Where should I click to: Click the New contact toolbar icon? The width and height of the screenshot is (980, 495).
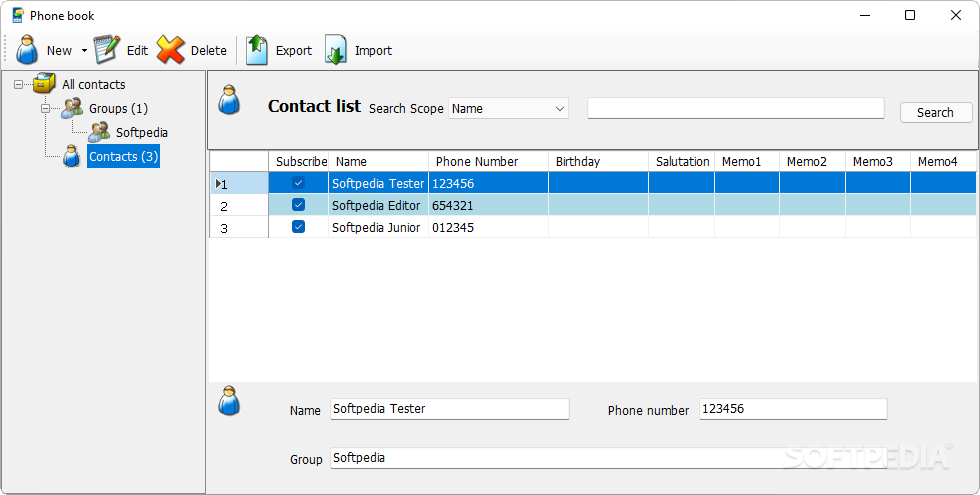pyautogui.click(x=26, y=50)
